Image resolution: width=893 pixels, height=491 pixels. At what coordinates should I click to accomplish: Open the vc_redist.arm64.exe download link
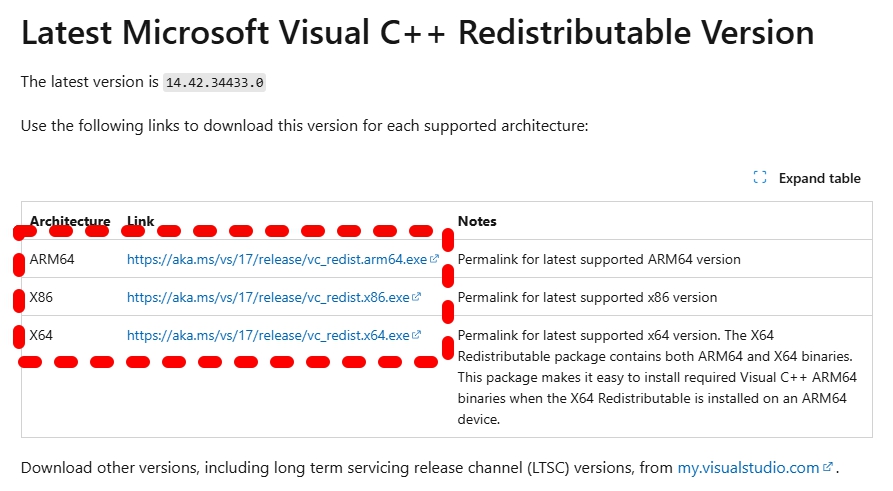[x=277, y=259]
